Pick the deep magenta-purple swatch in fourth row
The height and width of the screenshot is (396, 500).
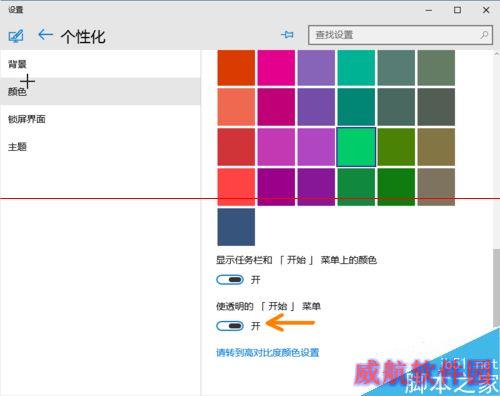[276, 187]
